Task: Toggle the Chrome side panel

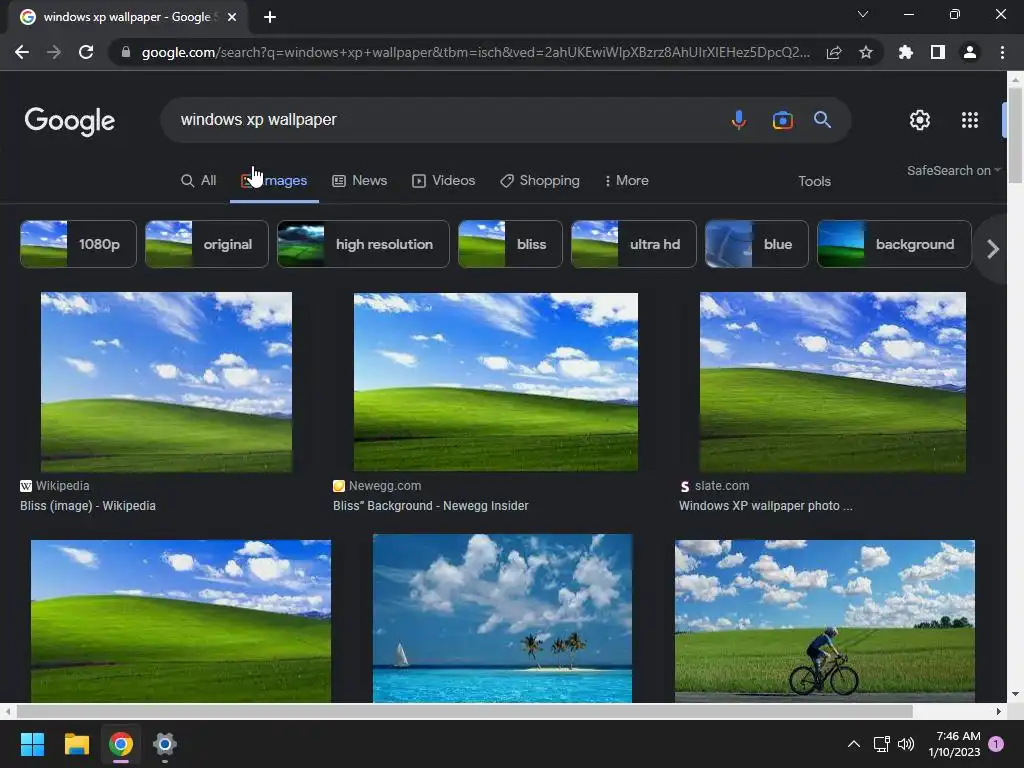Action: click(x=938, y=52)
